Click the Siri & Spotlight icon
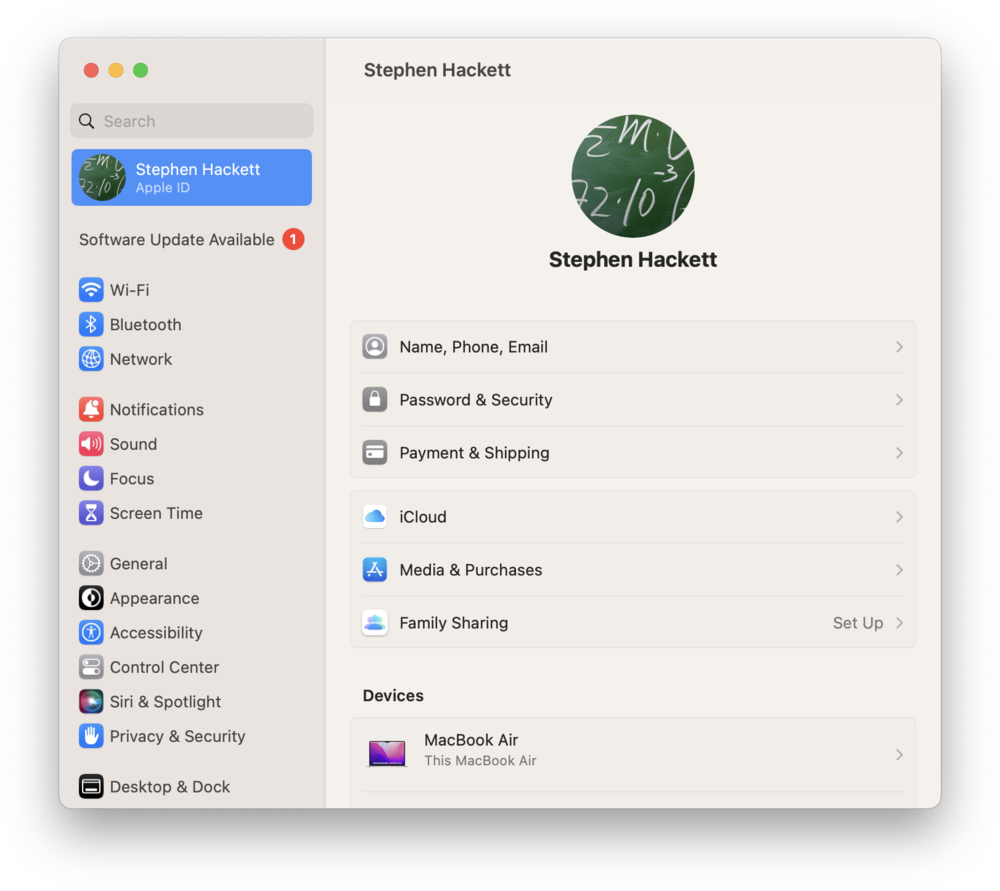This screenshot has width=1000, height=891. pos(91,701)
